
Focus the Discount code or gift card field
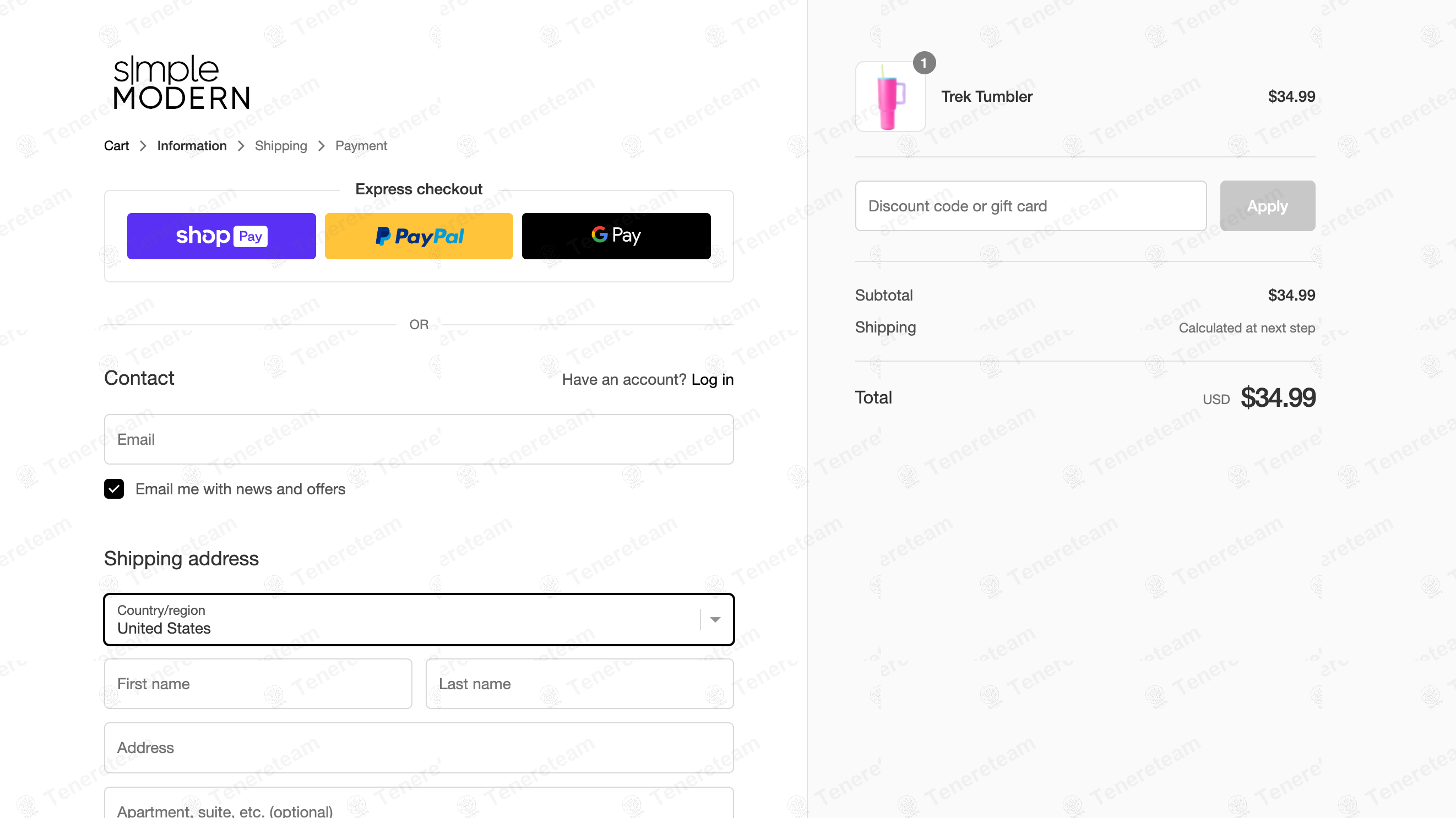1030,206
